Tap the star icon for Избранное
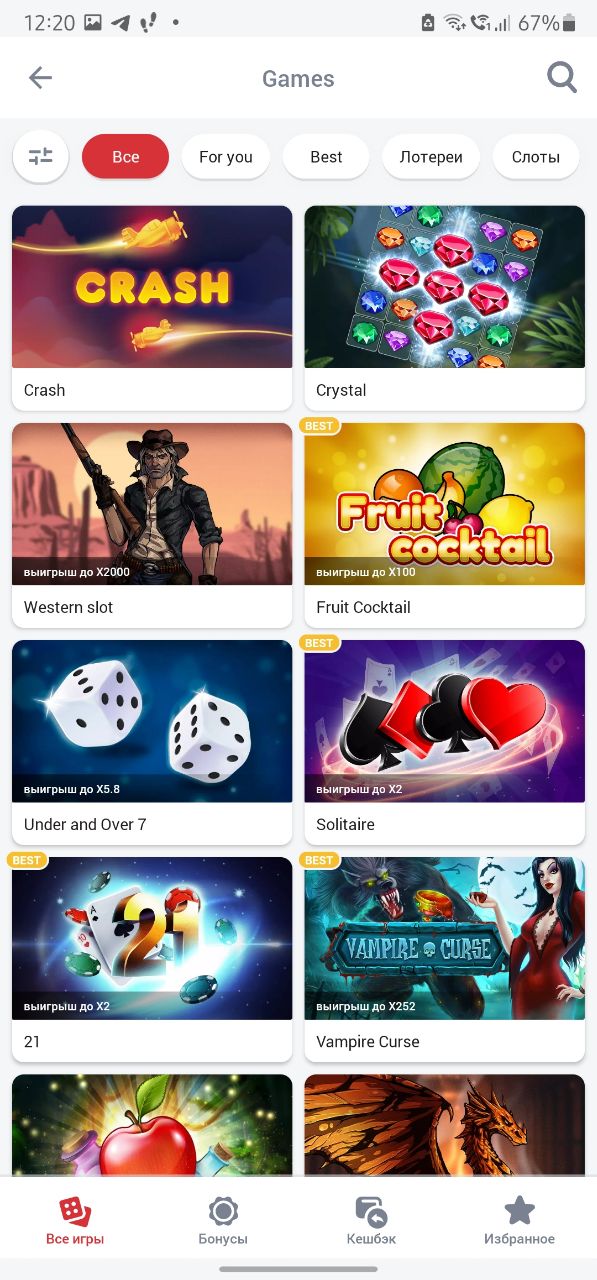The width and height of the screenshot is (597, 1280). pyautogui.click(x=519, y=1210)
